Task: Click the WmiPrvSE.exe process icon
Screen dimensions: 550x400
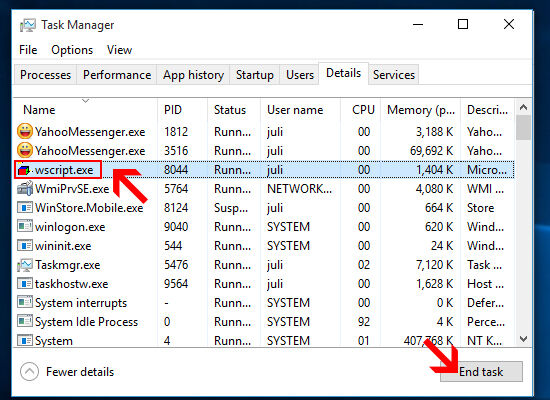Action: point(25,188)
